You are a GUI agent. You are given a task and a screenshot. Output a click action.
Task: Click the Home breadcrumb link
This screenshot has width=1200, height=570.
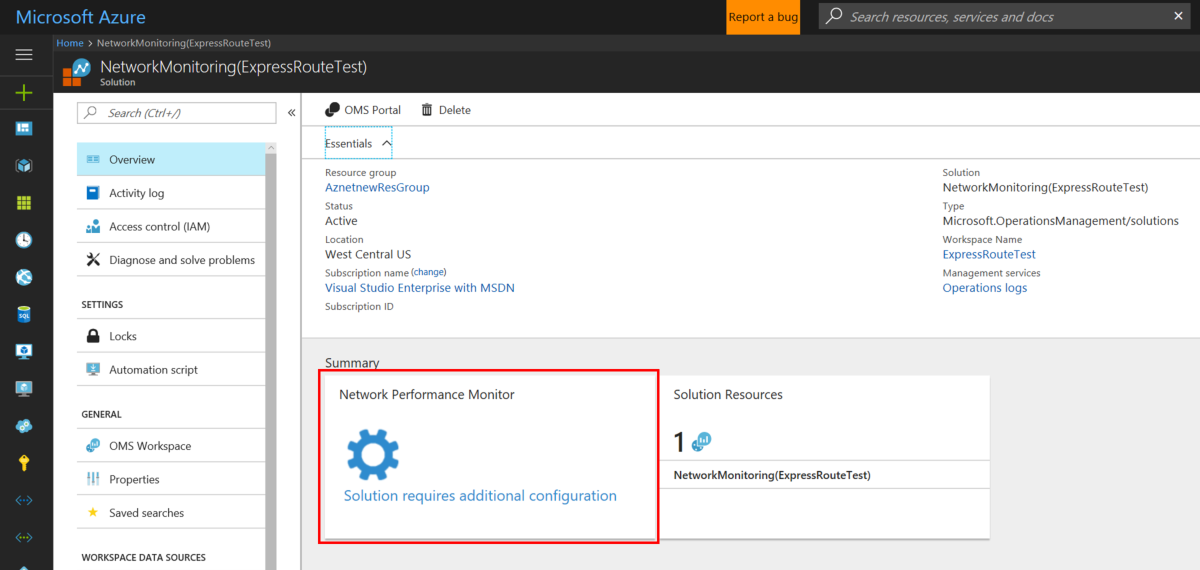pyautogui.click(x=70, y=43)
